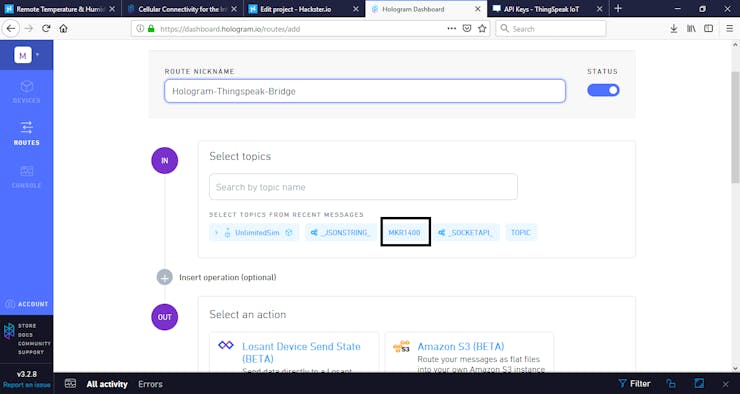Click the Hologram logo in sidebar footer
Screen dimensions: 740x394
coord(9,331)
